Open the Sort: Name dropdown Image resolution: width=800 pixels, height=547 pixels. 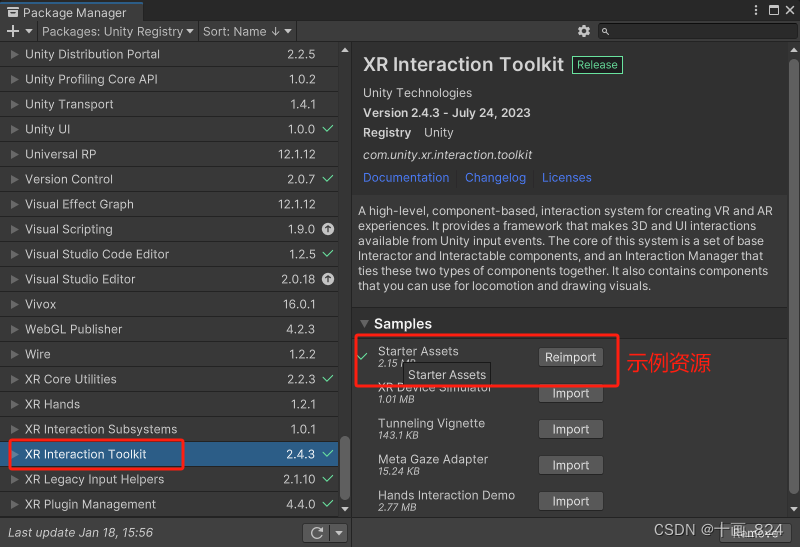point(247,32)
